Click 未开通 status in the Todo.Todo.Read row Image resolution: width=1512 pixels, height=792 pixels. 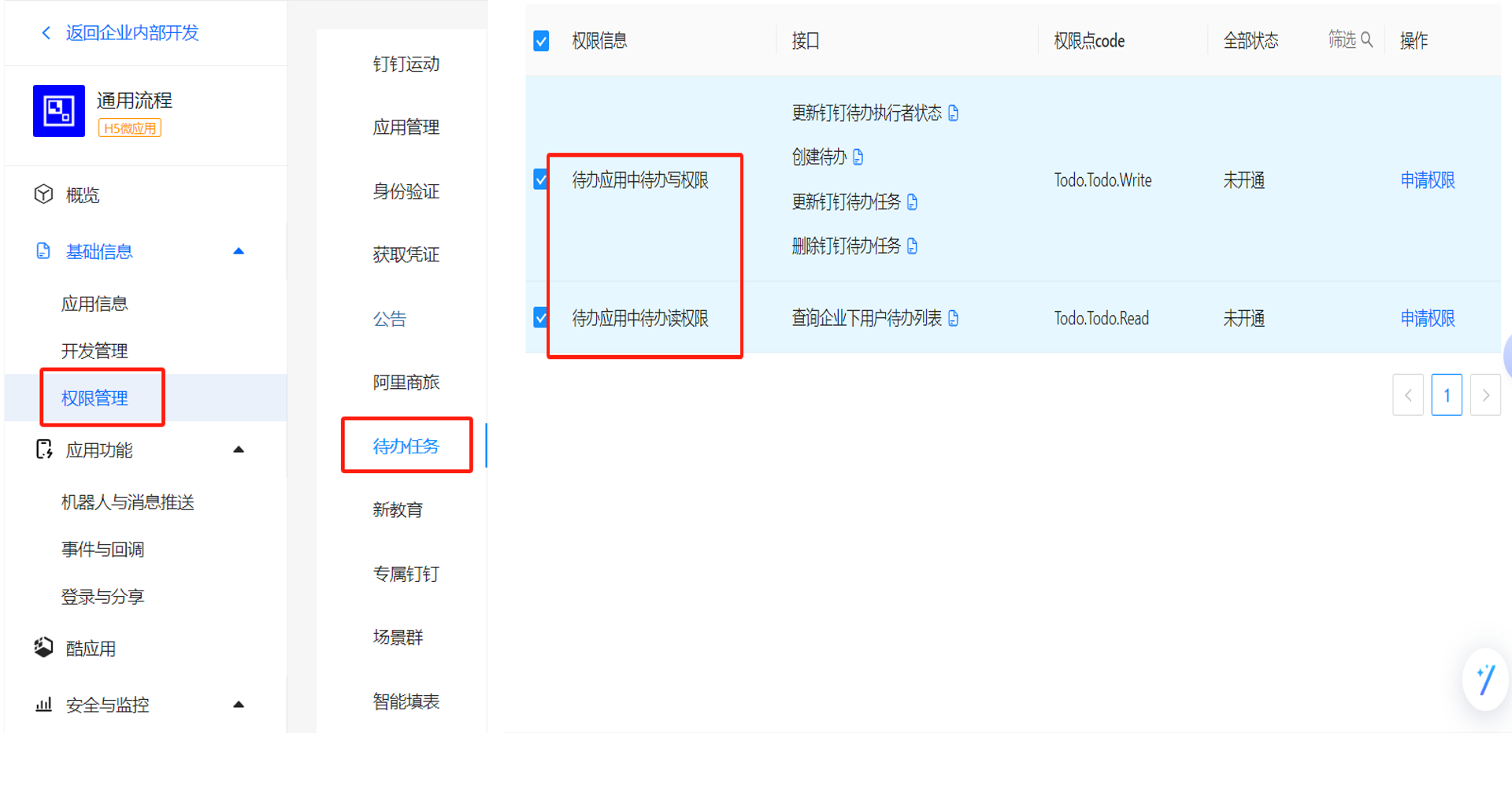1243,318
